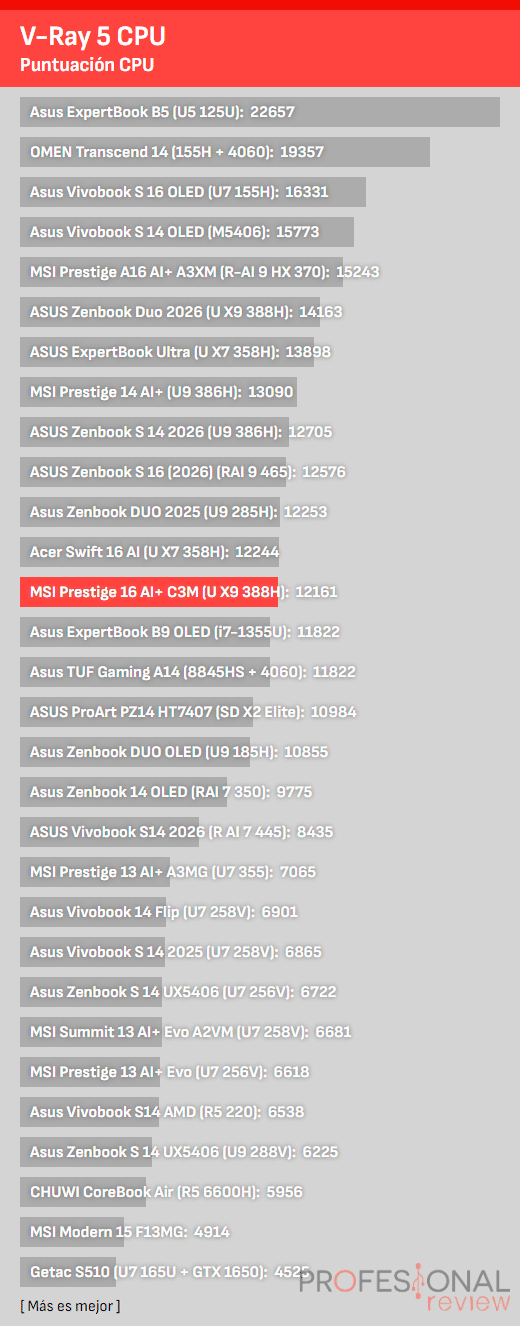
Task: Click the Asus ExpertBook B5 bar
Action: (260, 112)
